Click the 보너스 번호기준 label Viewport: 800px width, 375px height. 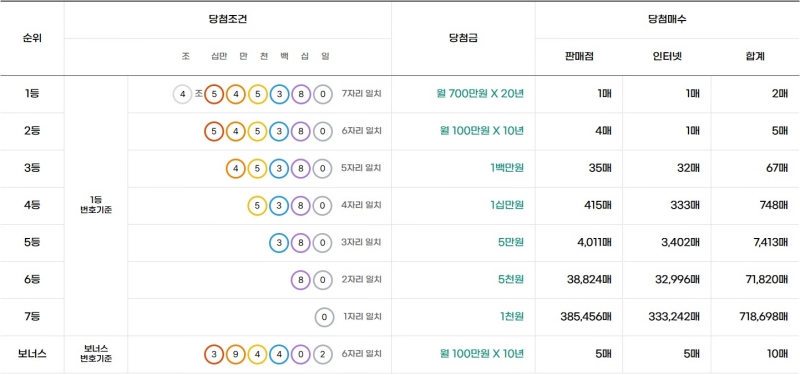pyautogui.click(x=96, y=354)
